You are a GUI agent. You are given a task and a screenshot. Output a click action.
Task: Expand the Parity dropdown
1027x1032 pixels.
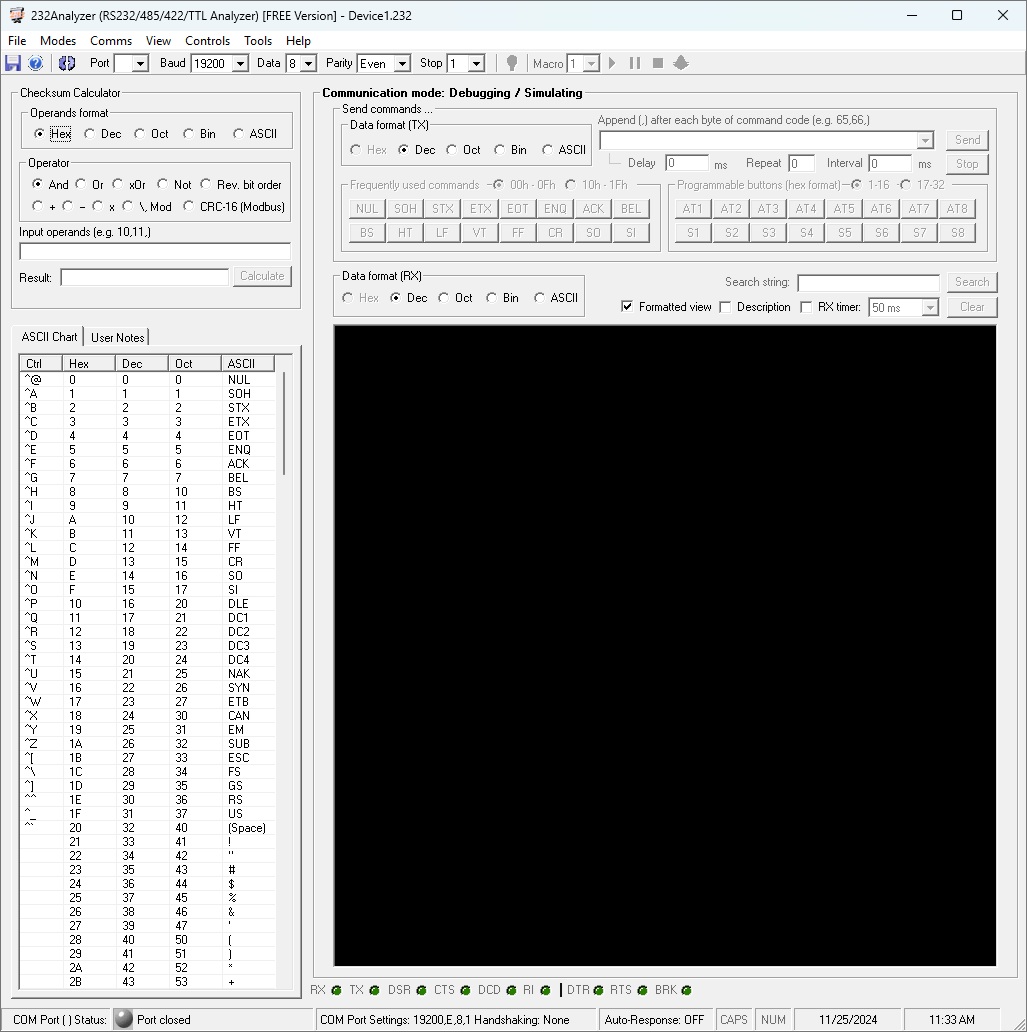pyautogui.click(x=402, y=63)
